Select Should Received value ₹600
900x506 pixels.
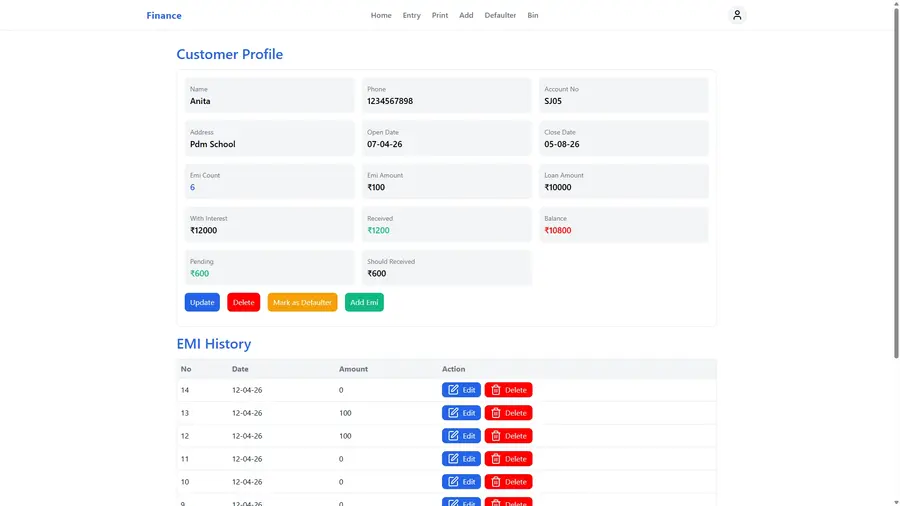tap(377, 274)
